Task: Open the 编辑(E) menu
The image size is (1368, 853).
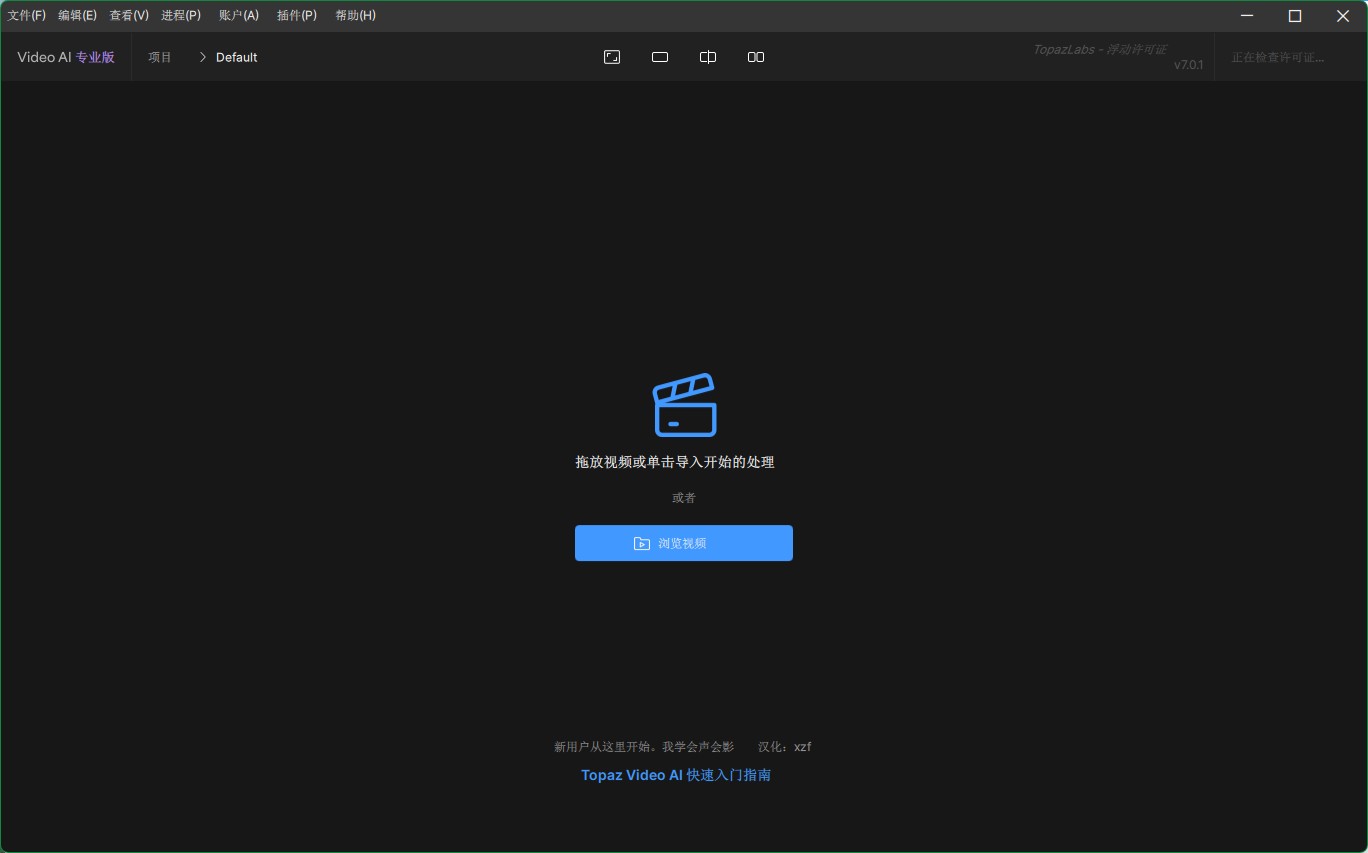Action: coord(77,15)
